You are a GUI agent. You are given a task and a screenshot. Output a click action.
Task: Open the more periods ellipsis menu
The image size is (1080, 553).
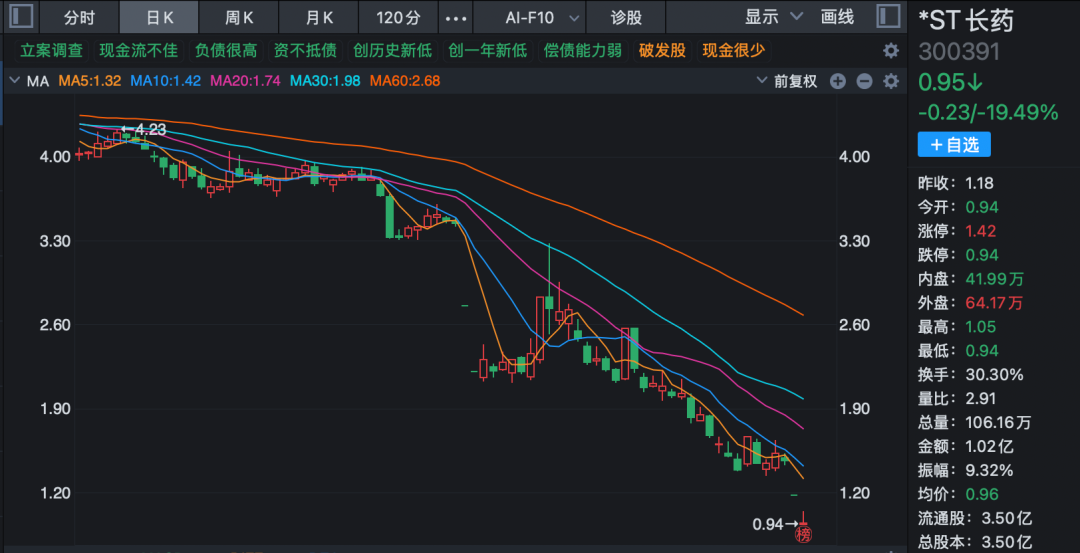click(455, 18)
